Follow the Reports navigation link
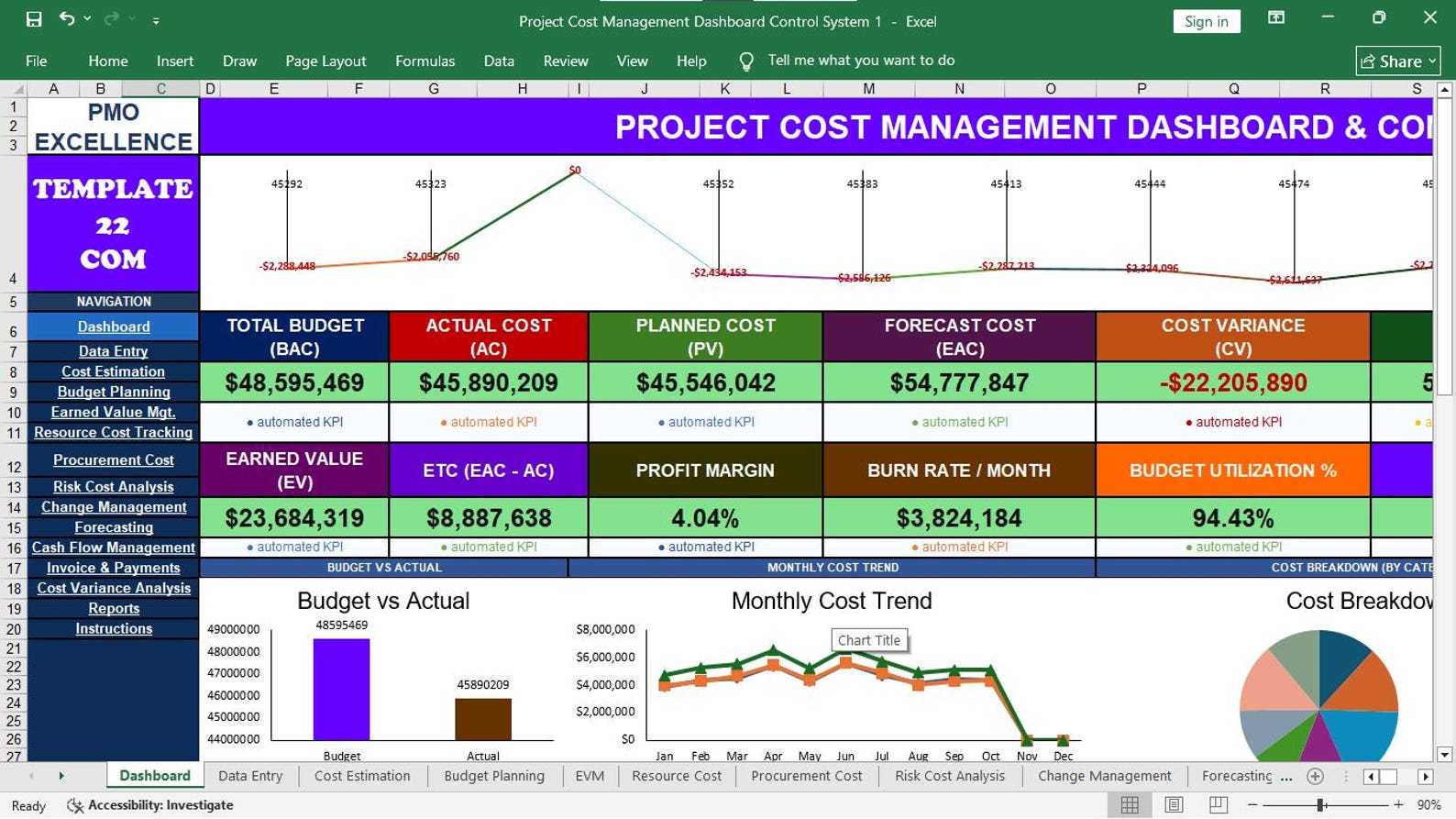The width and height of the screenshot is (1456, 819). tap(114, 608)
